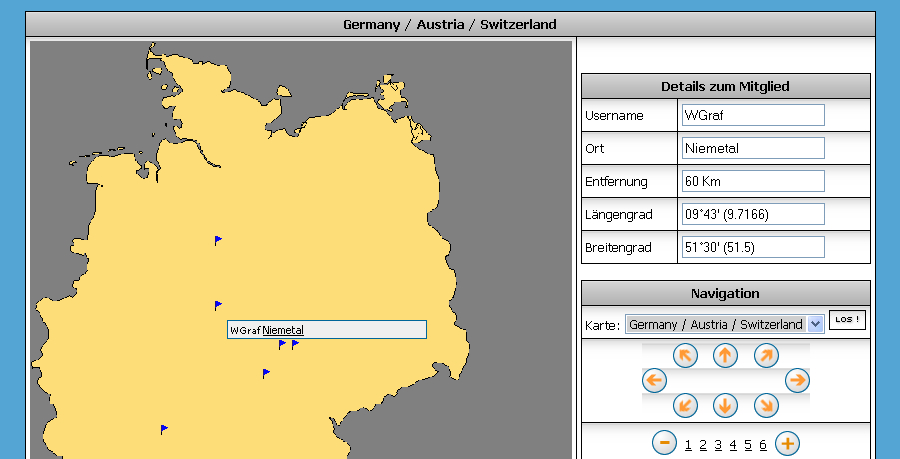Zoom out using the minus button
This screenshot has width=900, height=459.
[664, 443]
